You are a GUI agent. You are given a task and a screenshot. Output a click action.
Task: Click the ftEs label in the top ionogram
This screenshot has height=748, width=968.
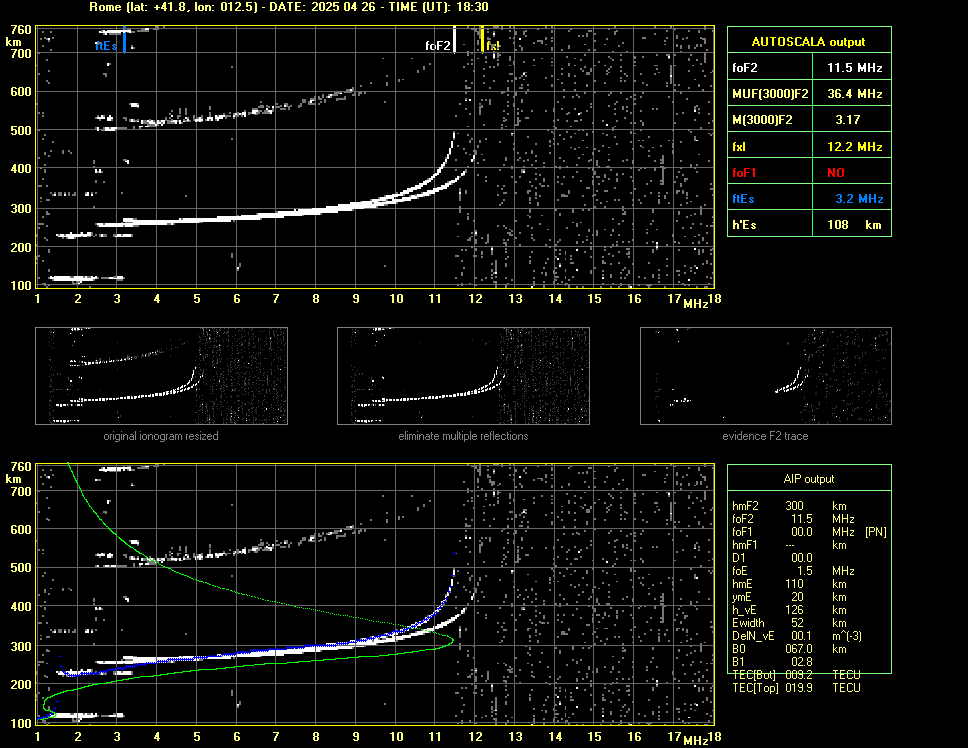pos(106,46)
